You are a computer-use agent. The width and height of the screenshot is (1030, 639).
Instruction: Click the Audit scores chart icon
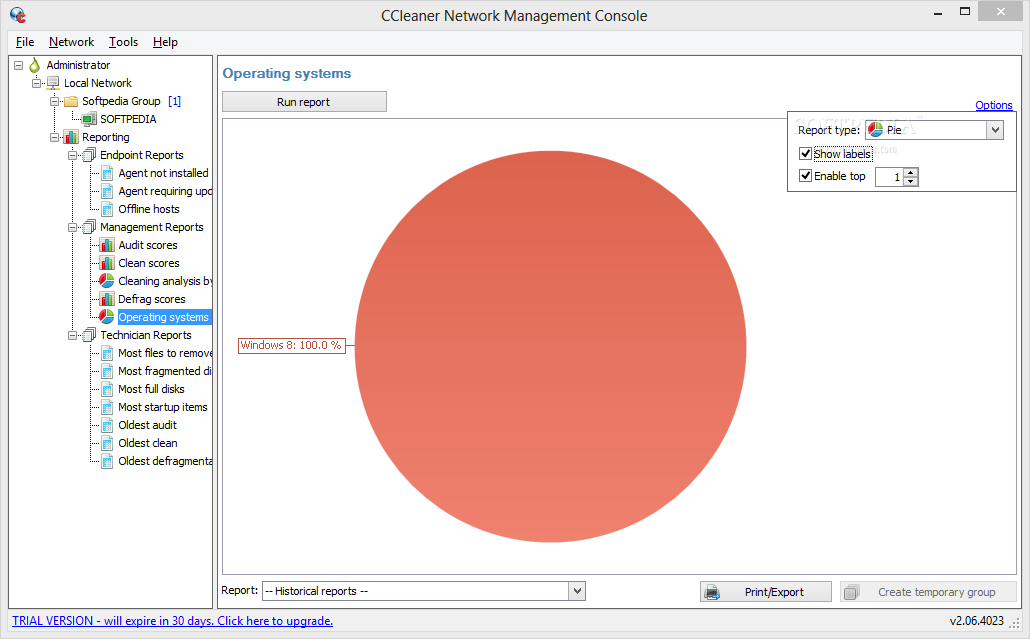click(x=107, y=245)
